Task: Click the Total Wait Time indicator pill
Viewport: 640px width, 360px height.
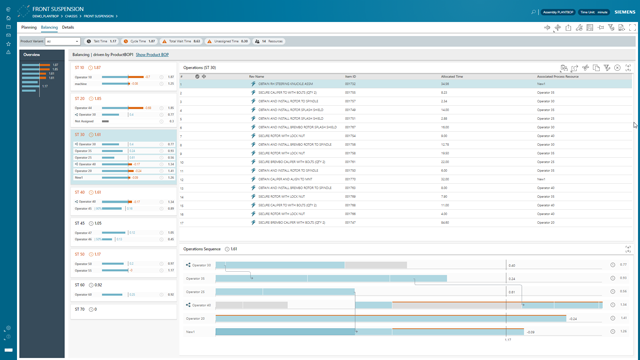Action: pos(181,41)
